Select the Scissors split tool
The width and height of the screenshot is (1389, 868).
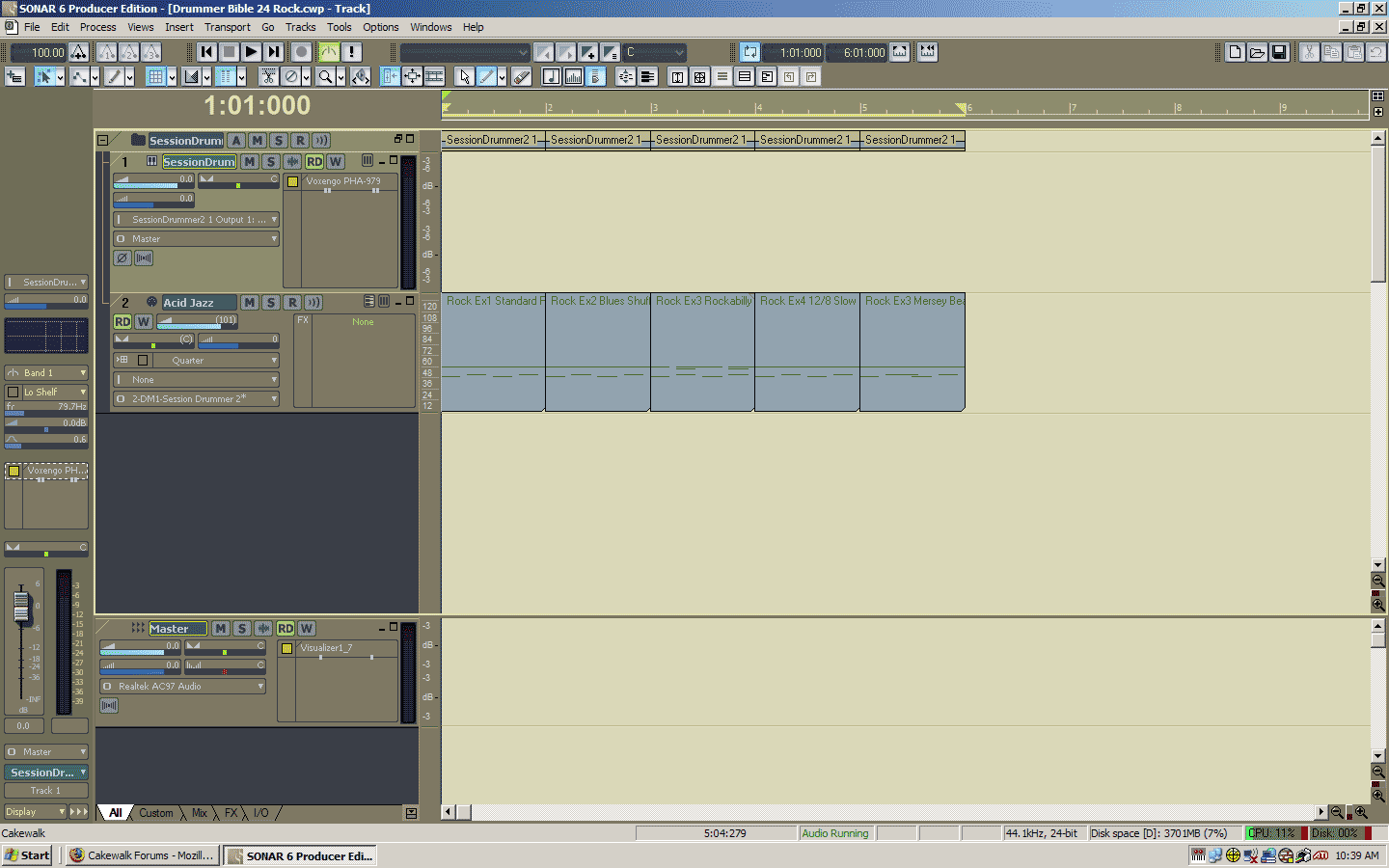tap(269, 77)
